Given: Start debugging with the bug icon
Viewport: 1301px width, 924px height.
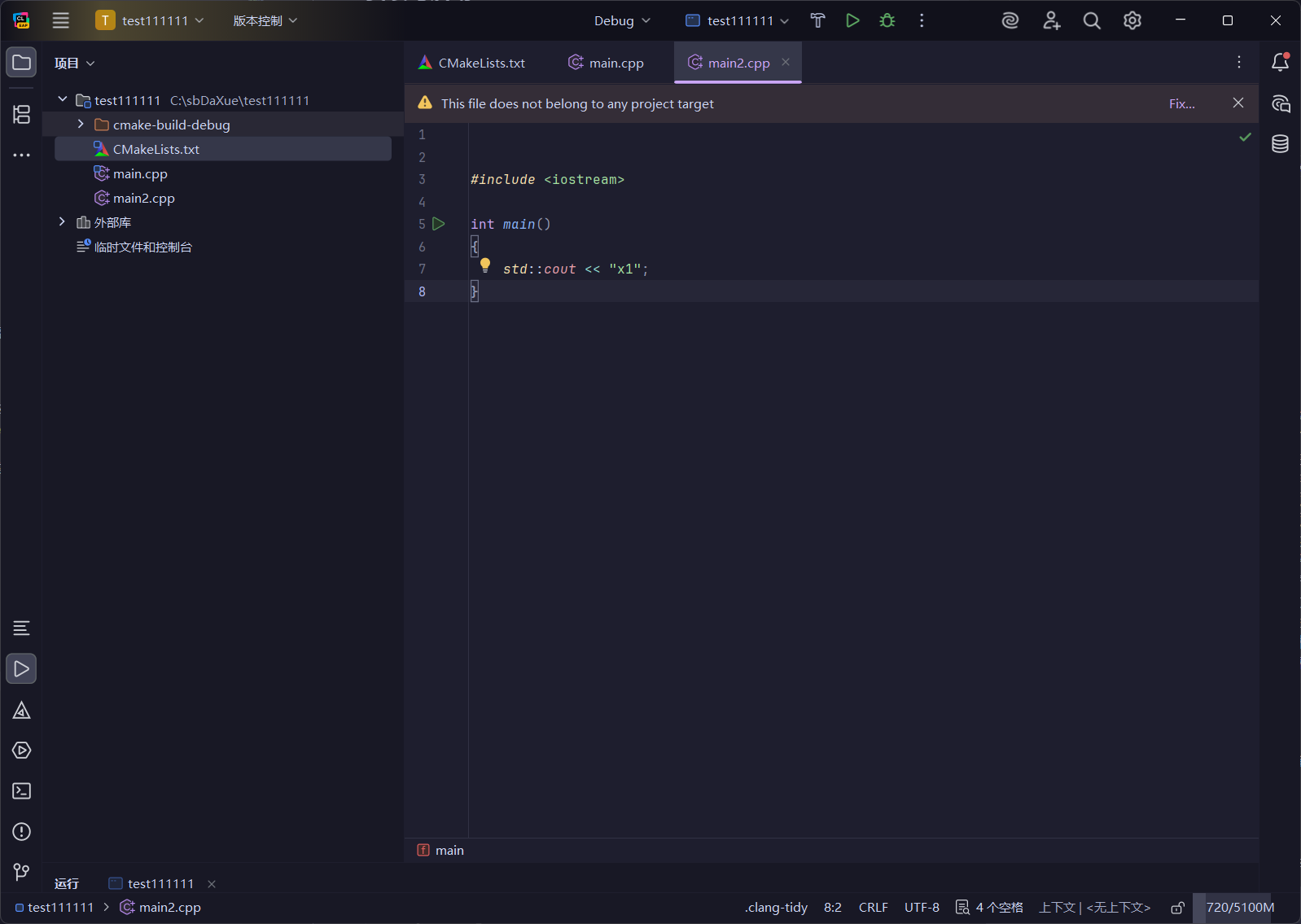Looking at the screenshot, I should (887, 20).
